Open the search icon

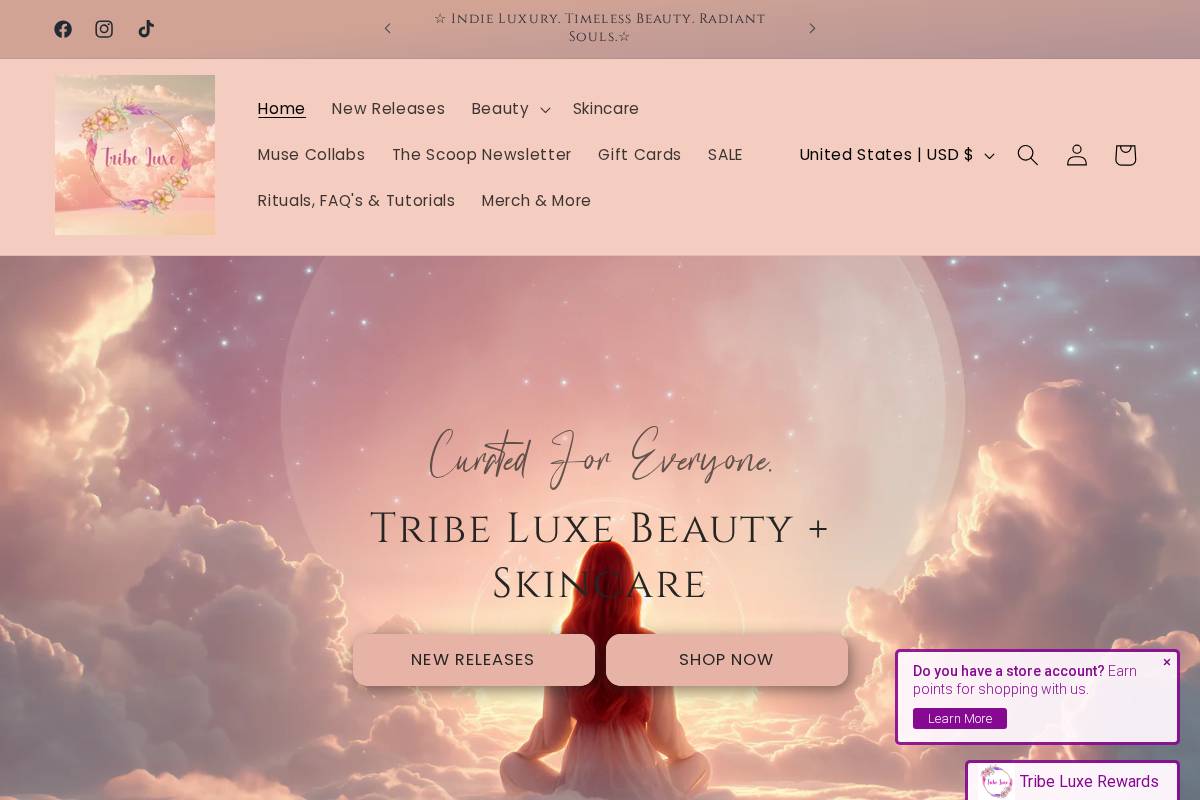[1027, 155]
